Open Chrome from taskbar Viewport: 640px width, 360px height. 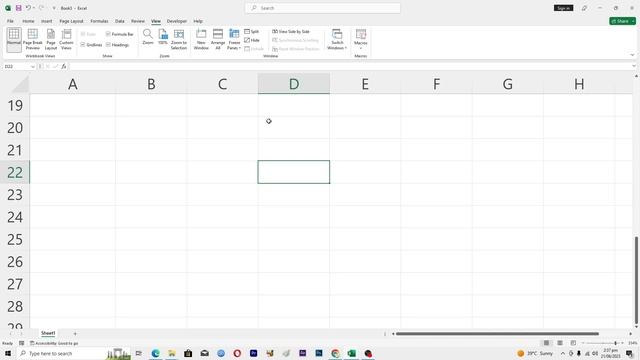pos(336,353)
